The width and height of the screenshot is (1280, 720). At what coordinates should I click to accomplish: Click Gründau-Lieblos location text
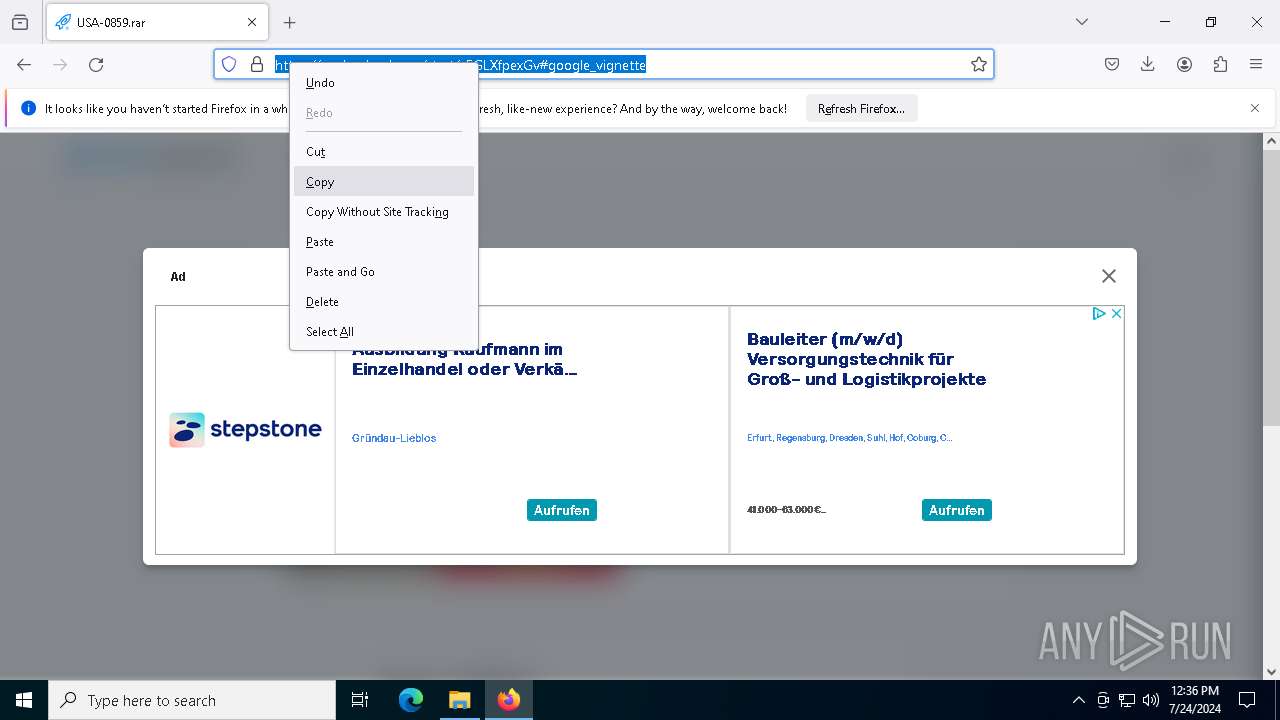(x=394, y=438)
